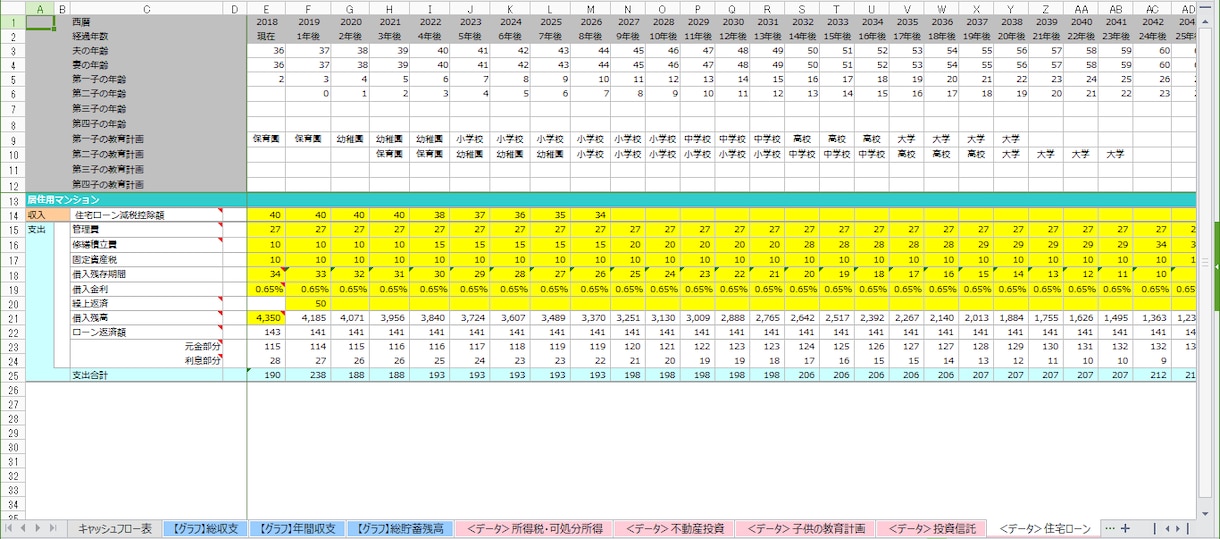Open the <データ> 子供の教育計画 tab

point(806,528)
